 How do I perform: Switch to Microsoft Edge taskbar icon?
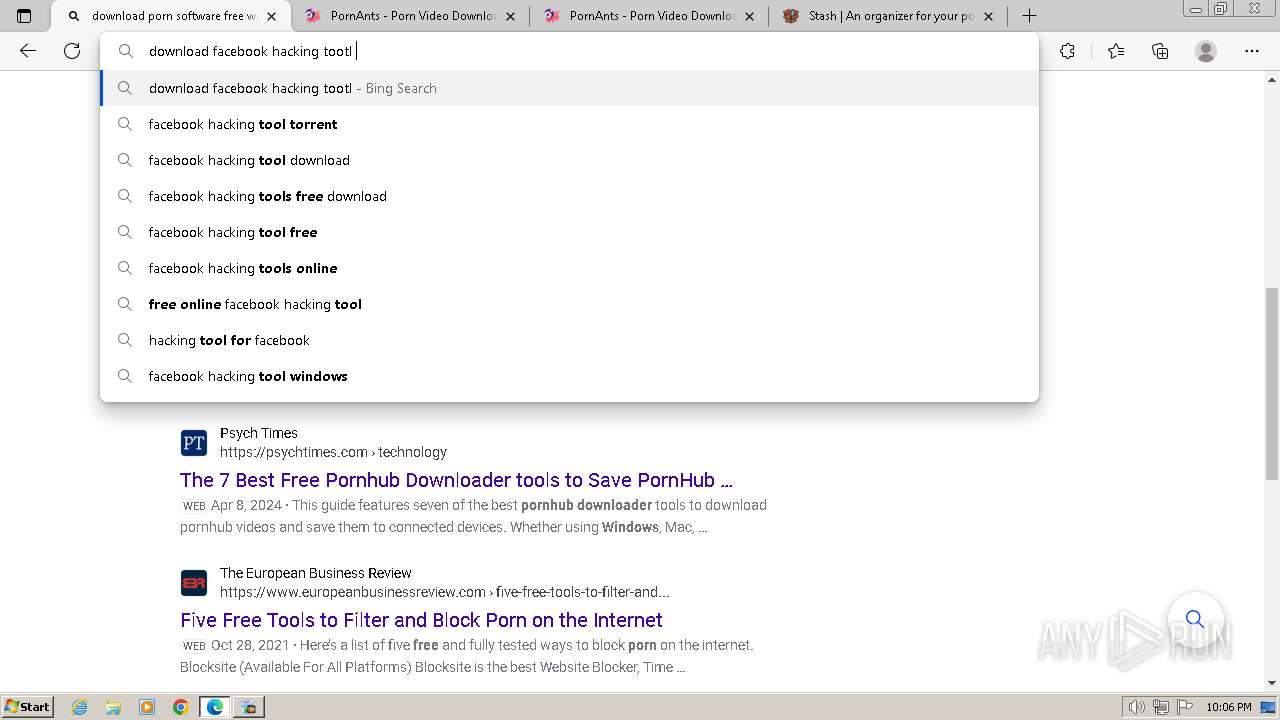point(215,707)
